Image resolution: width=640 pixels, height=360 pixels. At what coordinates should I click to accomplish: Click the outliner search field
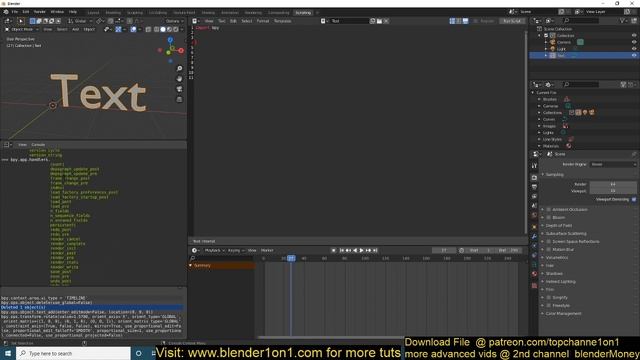click(x=580, y=20)
